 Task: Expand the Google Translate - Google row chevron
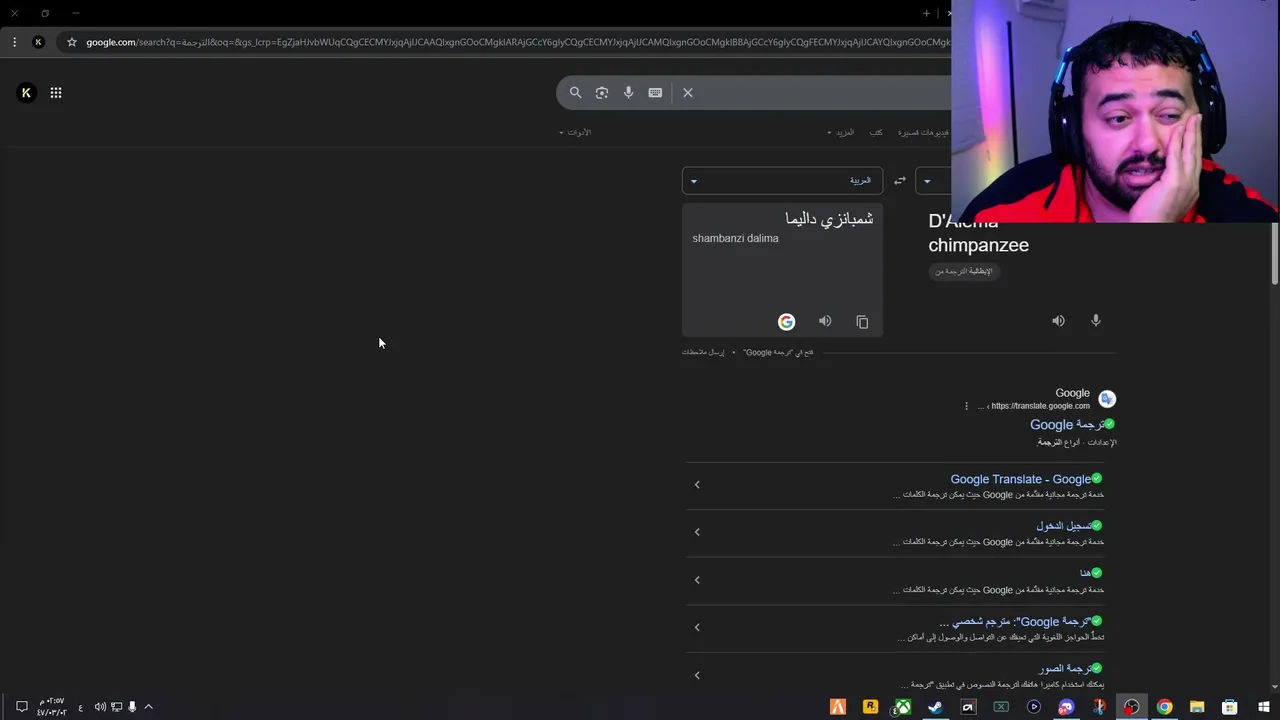[697, 485]
